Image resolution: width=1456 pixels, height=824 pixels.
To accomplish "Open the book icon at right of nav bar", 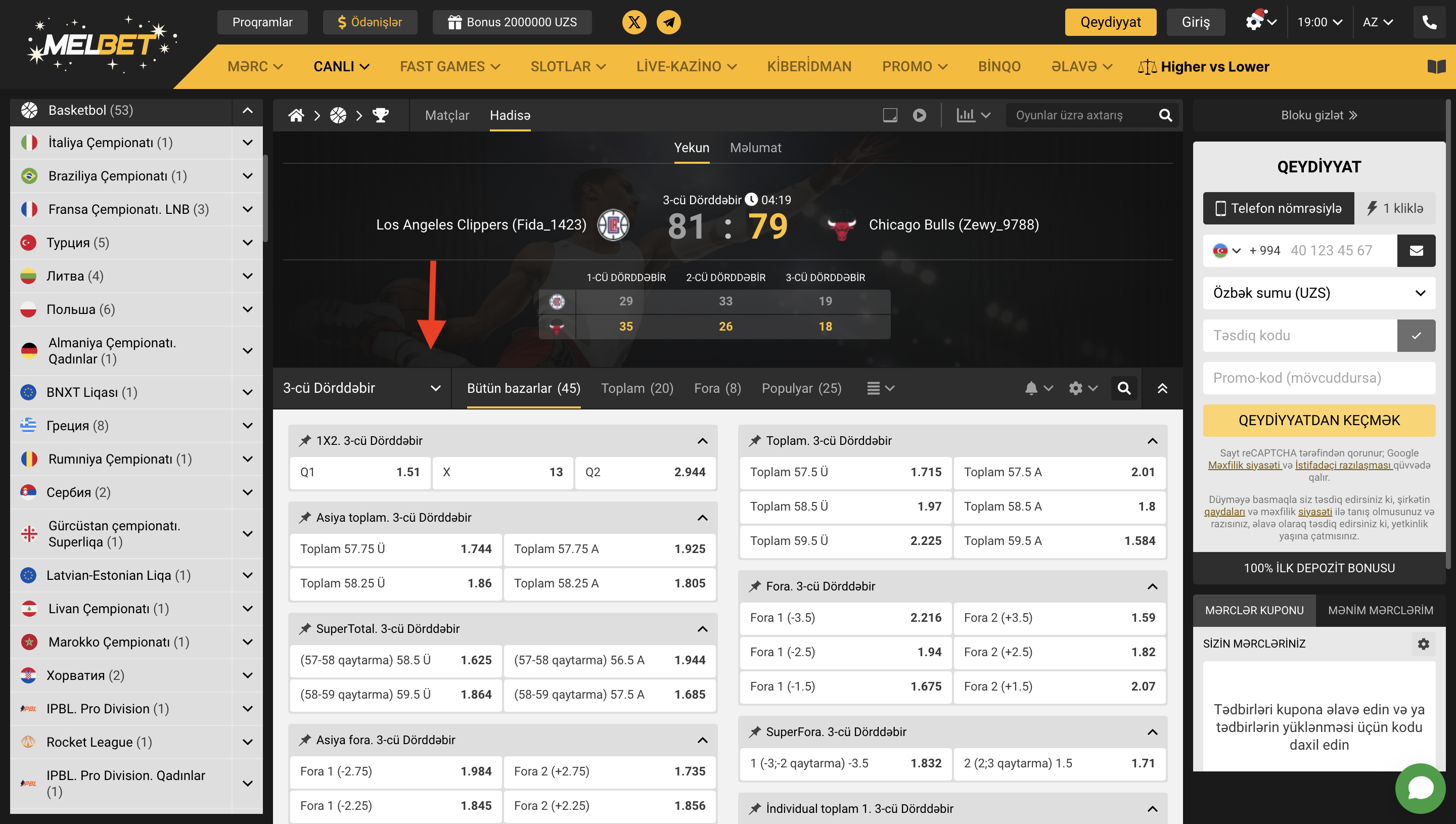I will tap(1436, 67).
